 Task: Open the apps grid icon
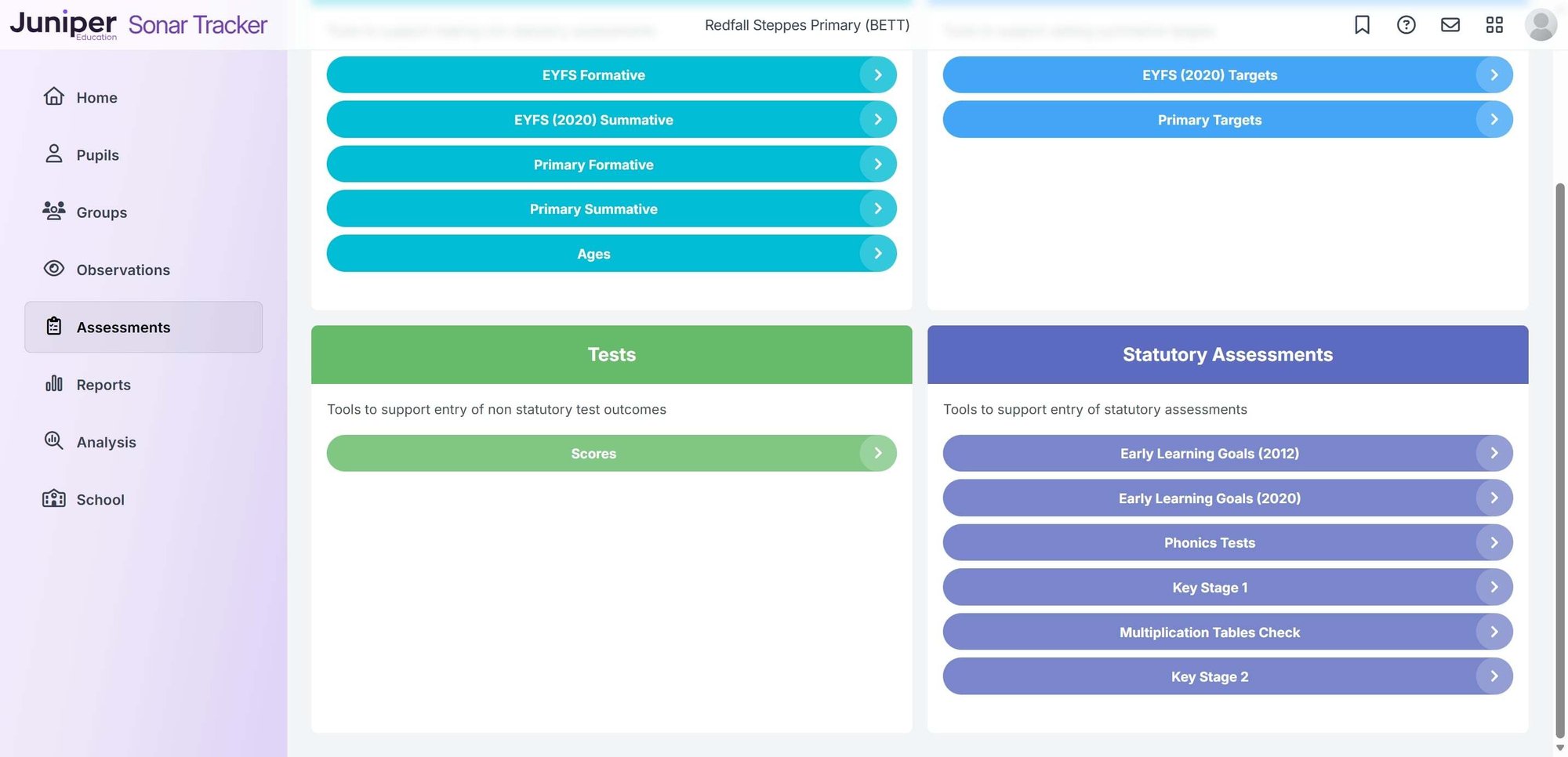click(1494, 24)
